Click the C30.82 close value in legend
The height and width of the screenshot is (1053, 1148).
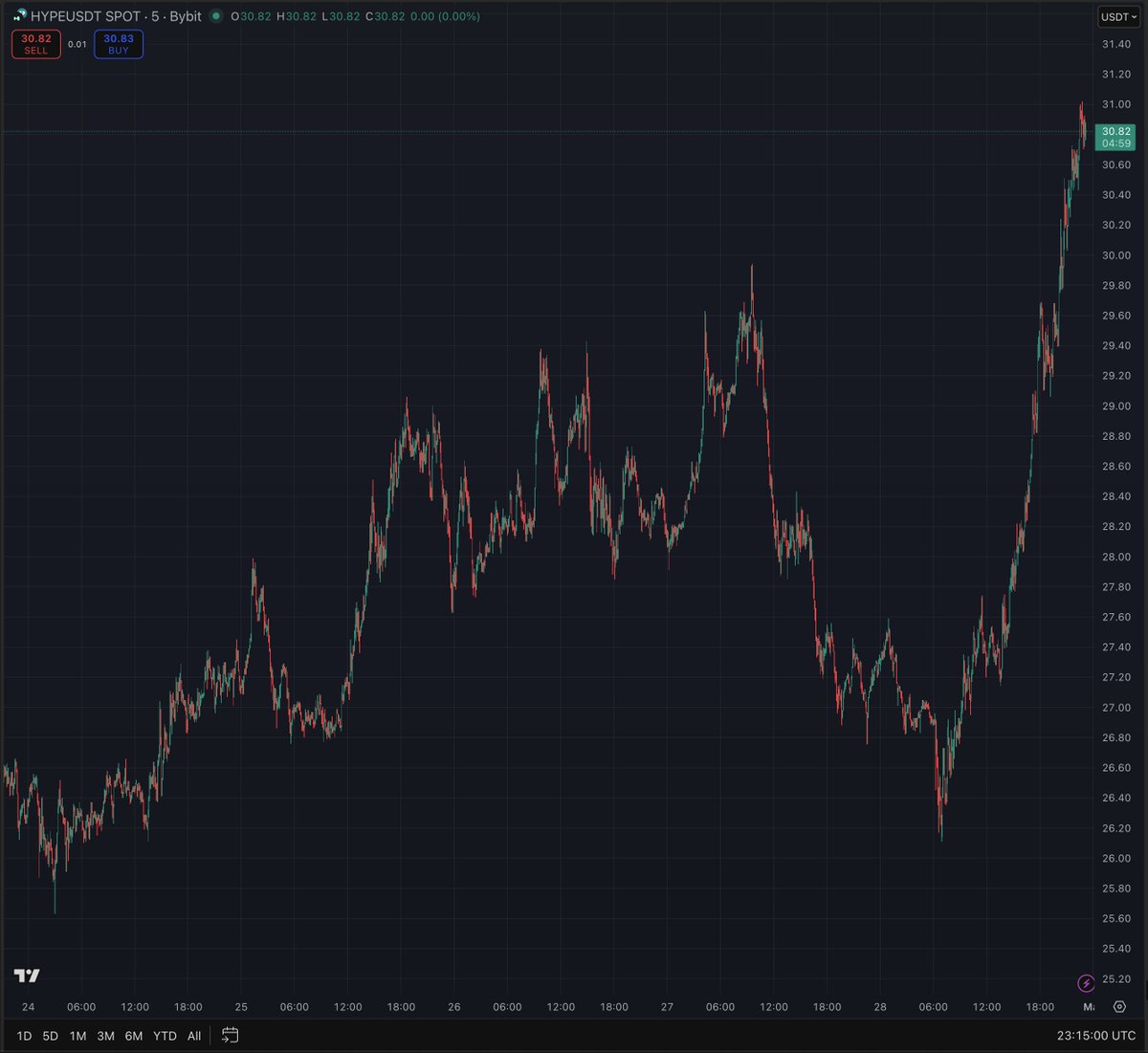coord(385,16)
